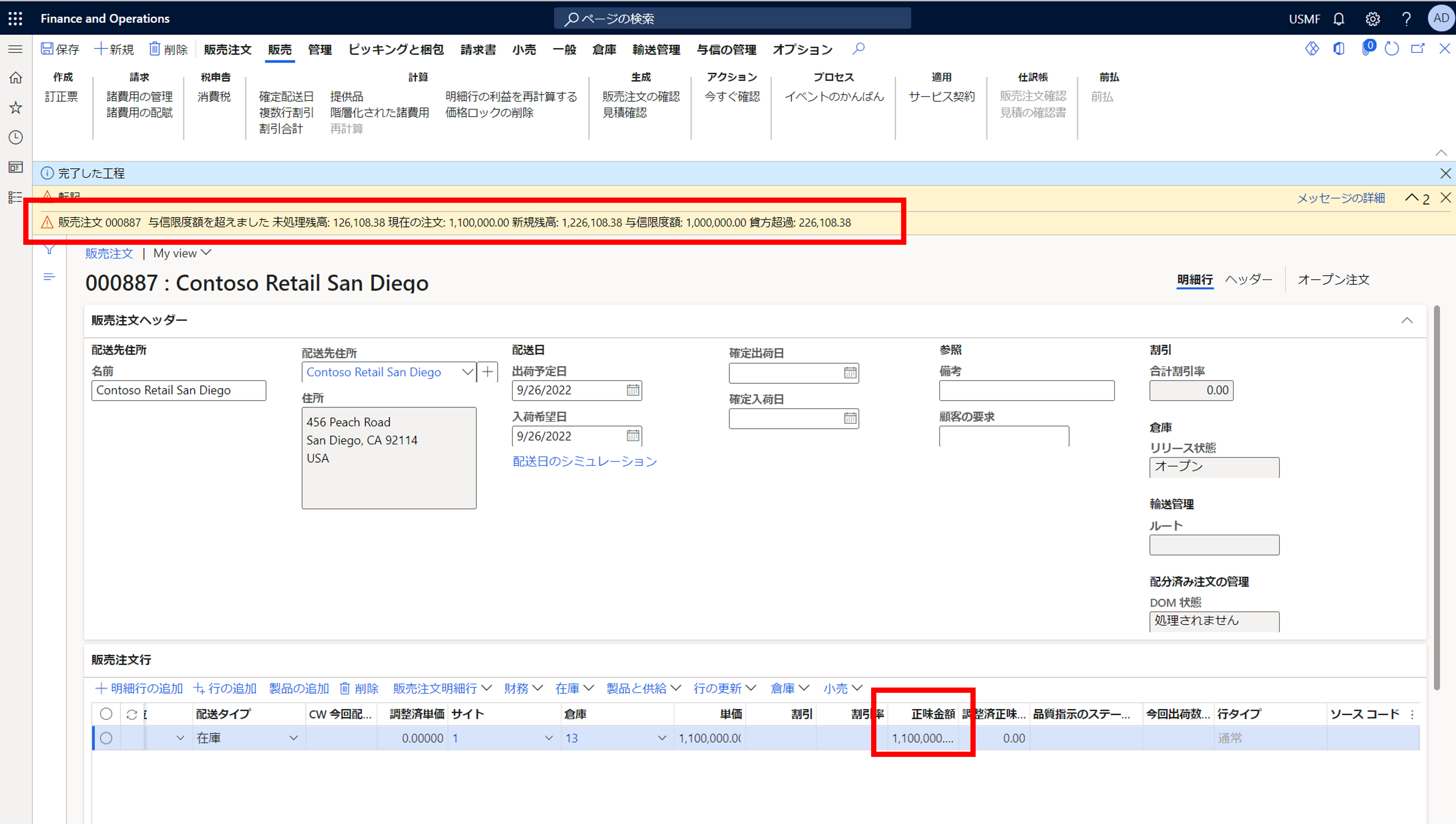Open Favorites star in sidebar
Screen dimensions: 1456x824
click(16, 108)
